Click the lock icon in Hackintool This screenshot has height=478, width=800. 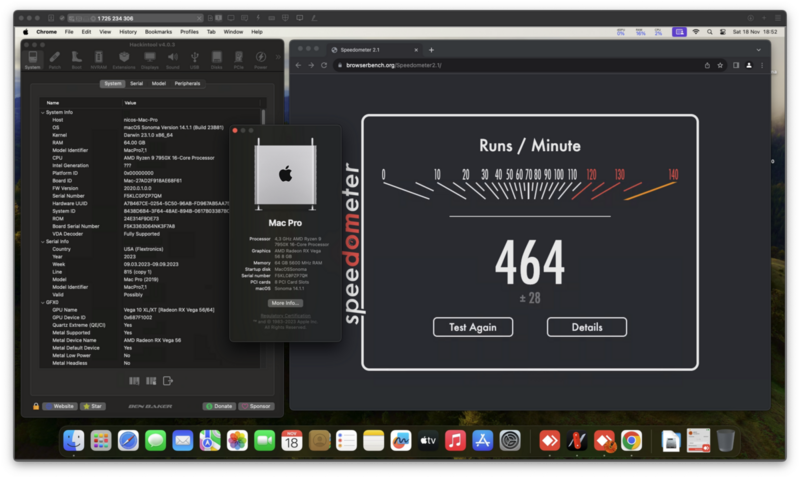click(37, 406)
